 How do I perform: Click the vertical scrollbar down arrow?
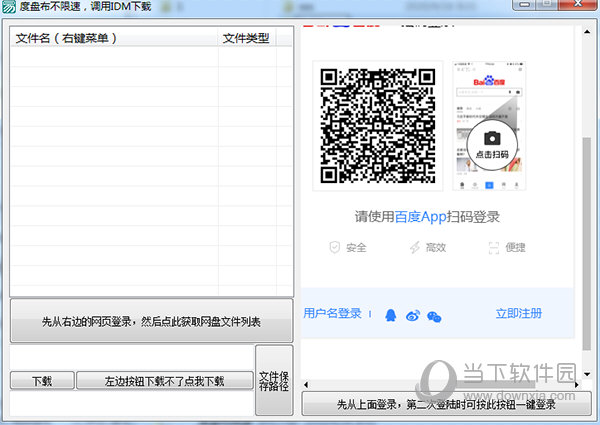(587, 374)
